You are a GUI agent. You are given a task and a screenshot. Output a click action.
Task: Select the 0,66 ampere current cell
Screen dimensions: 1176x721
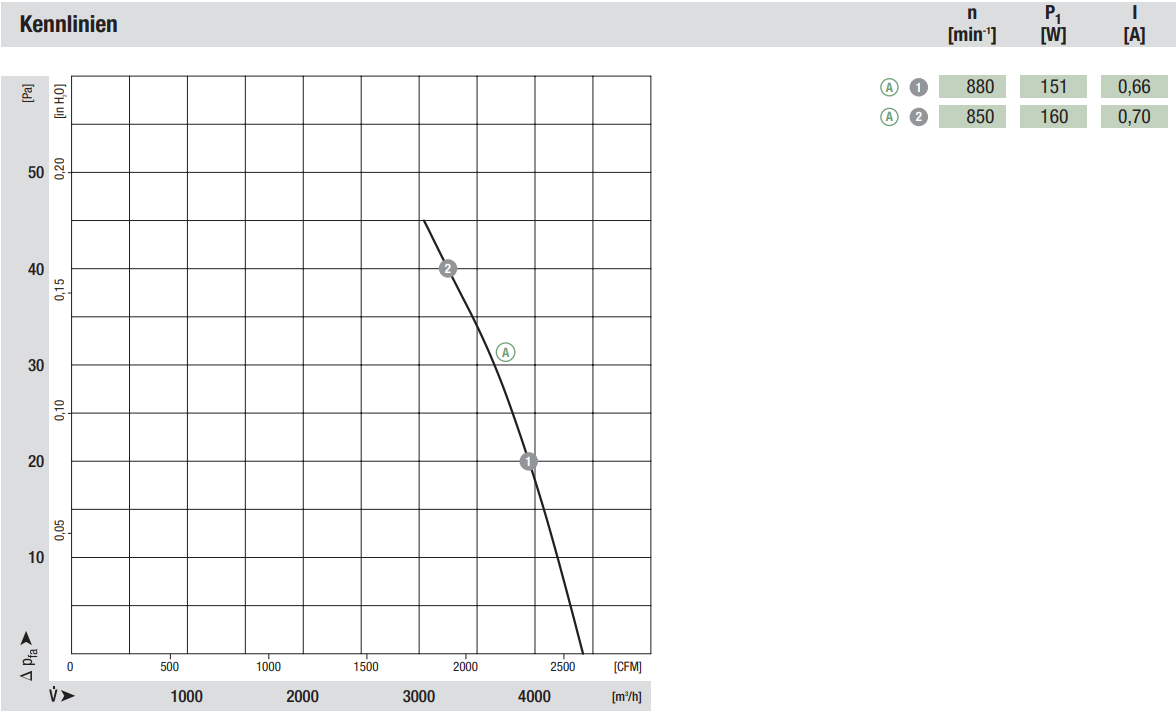click(x=1134, y=87)
